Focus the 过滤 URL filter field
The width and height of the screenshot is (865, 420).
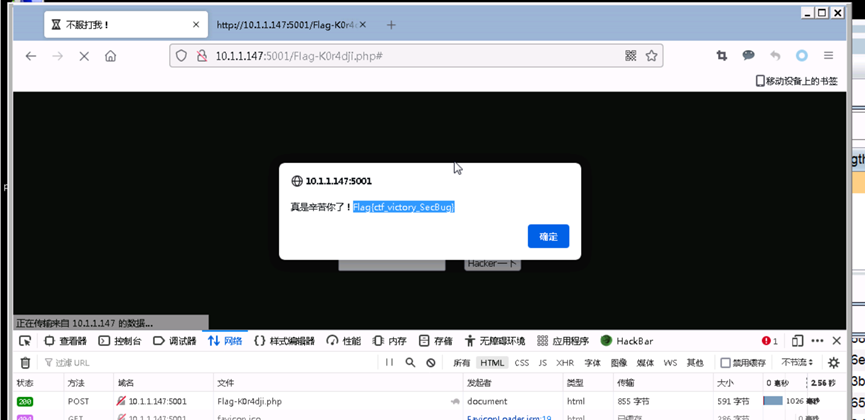[212, 363]
